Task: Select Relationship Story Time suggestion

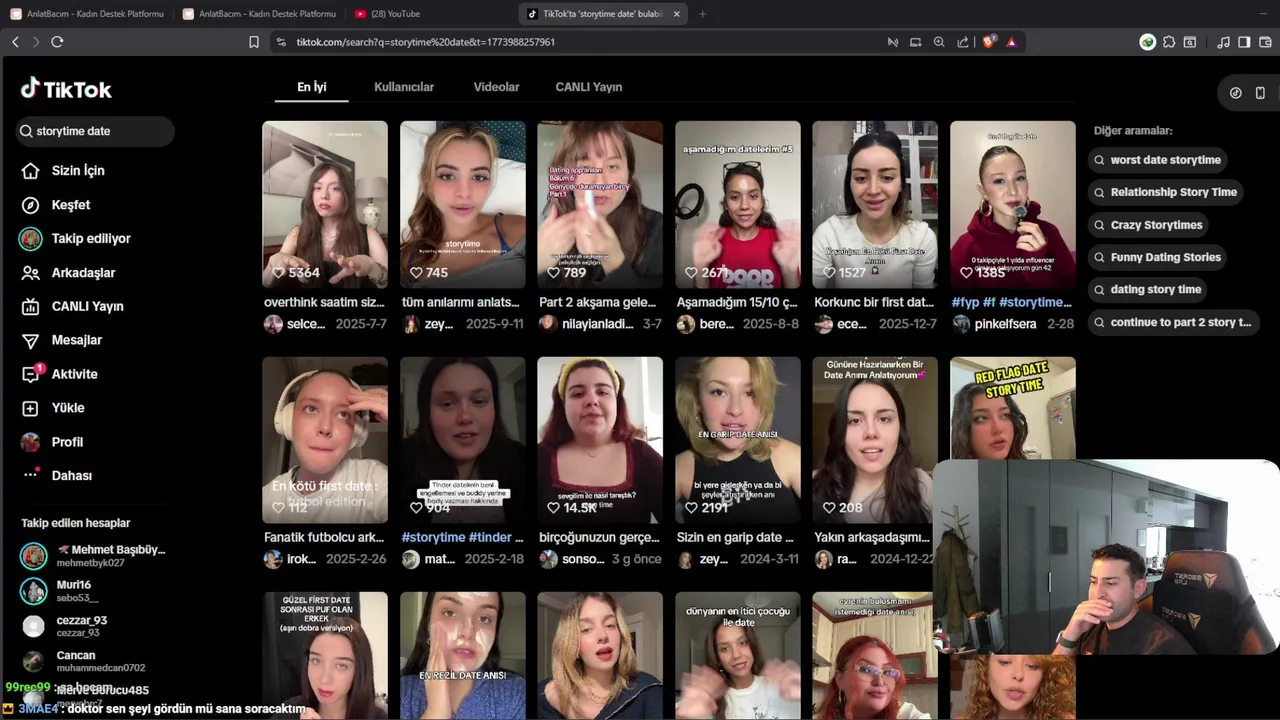Action: (1167, 192)
